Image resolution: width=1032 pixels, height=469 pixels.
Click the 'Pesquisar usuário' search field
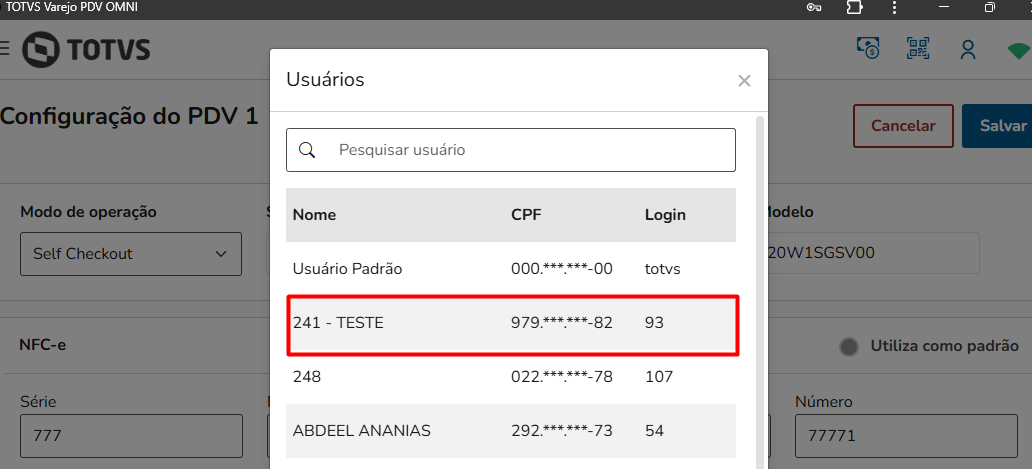click(530, 150)
